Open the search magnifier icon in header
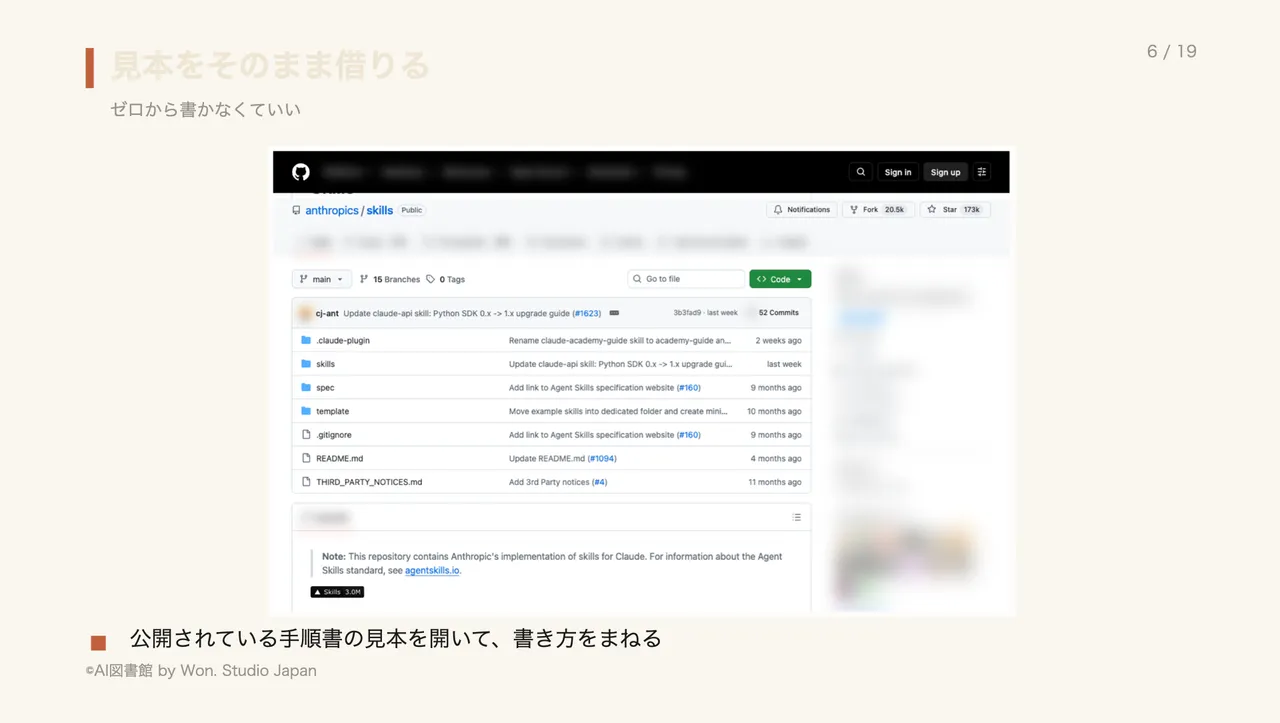Viewport: 1280px width, 723px height. coord(861,172)
